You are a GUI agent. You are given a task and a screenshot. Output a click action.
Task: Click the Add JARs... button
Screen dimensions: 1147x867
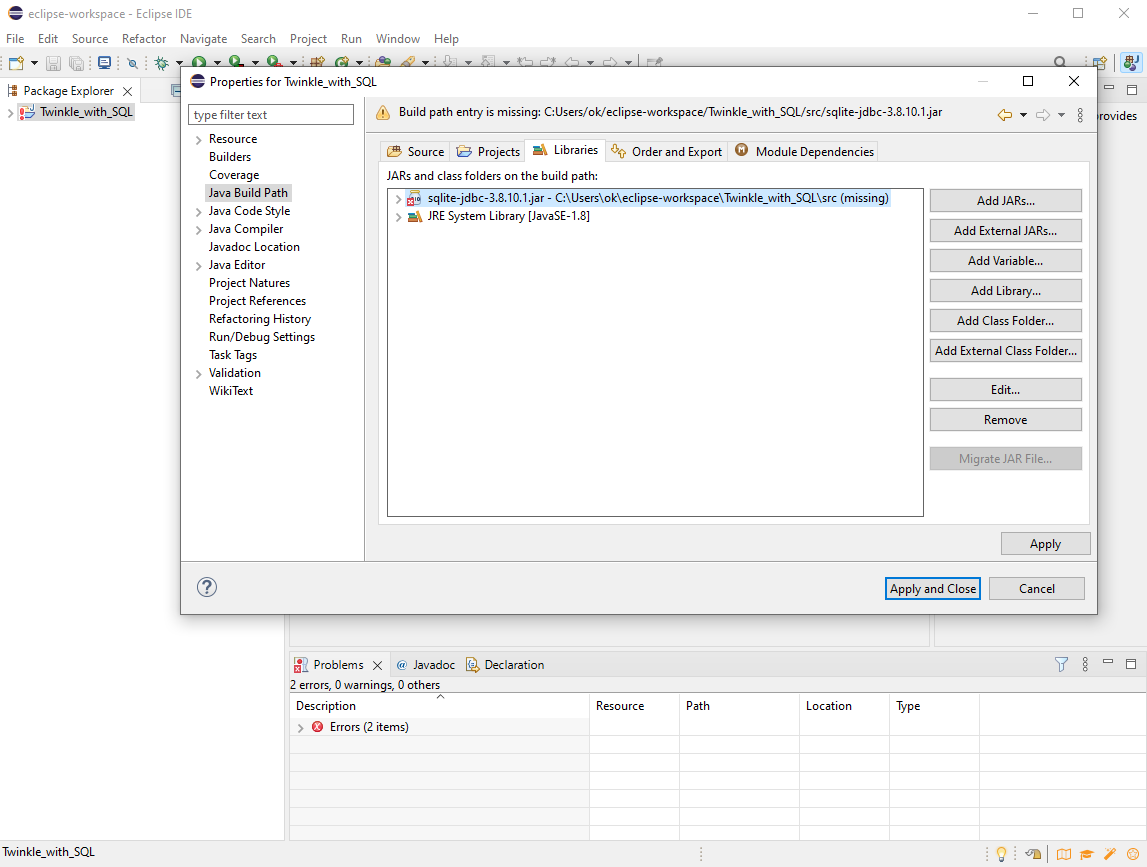[x=1006, y=200]
